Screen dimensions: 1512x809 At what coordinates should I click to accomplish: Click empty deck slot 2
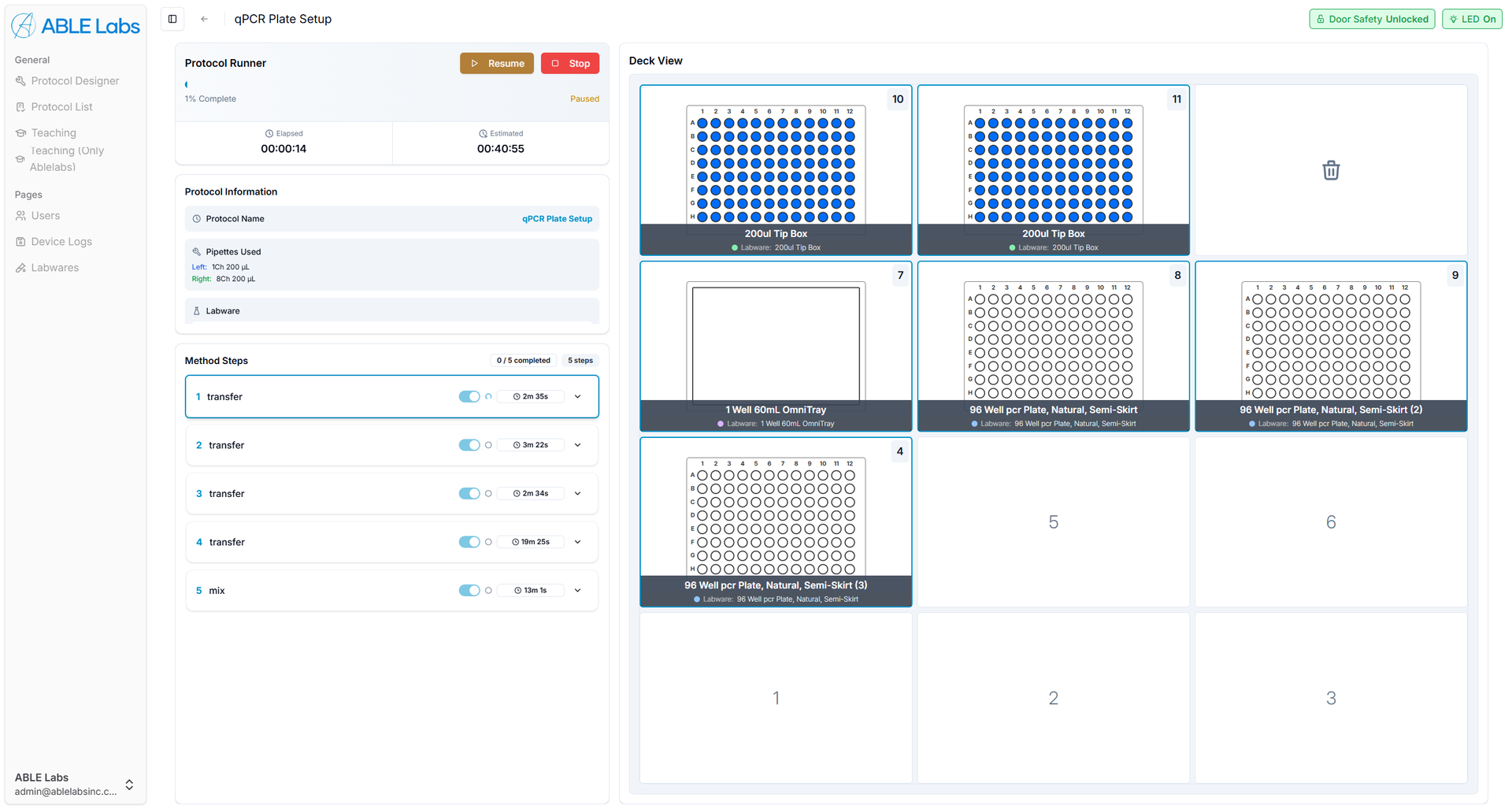tap(1053, 698)
